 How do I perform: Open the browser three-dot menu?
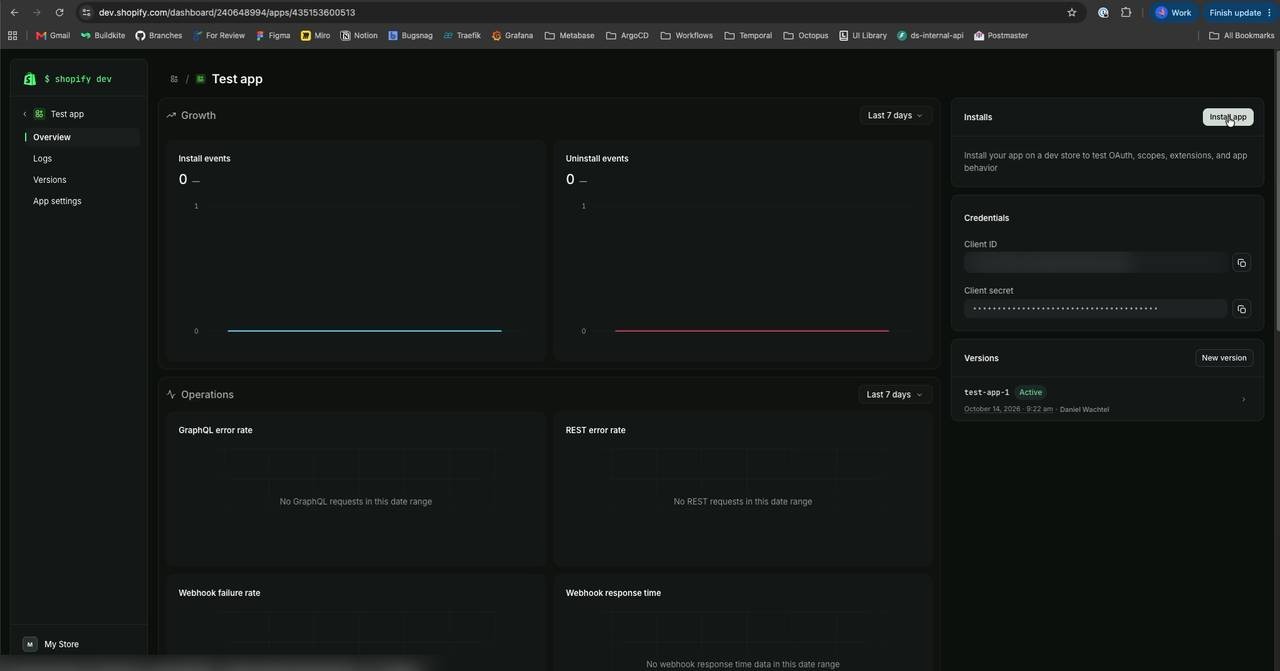pos(1270,13)
